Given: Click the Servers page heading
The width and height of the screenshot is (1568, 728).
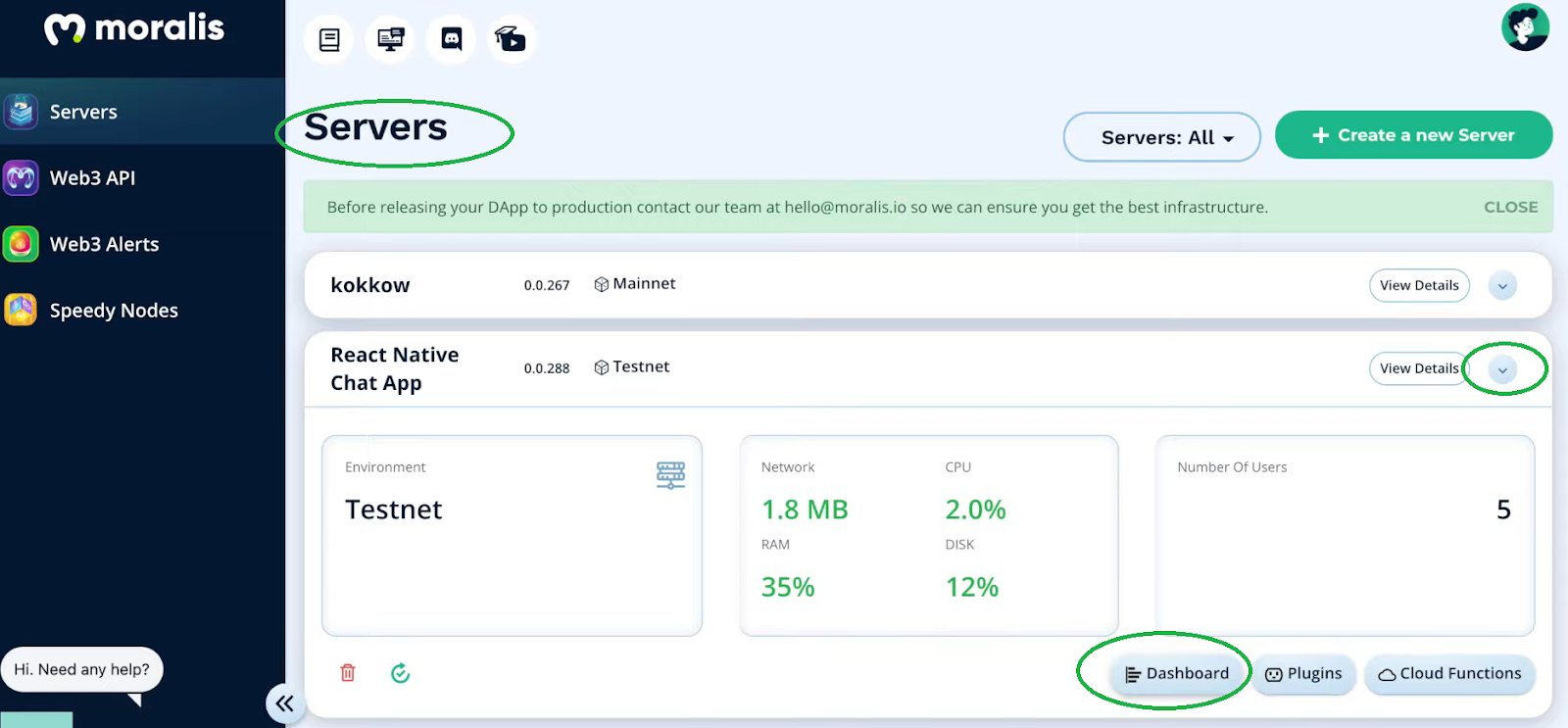Looking at the screenshot, I should (x=375, y=127).
